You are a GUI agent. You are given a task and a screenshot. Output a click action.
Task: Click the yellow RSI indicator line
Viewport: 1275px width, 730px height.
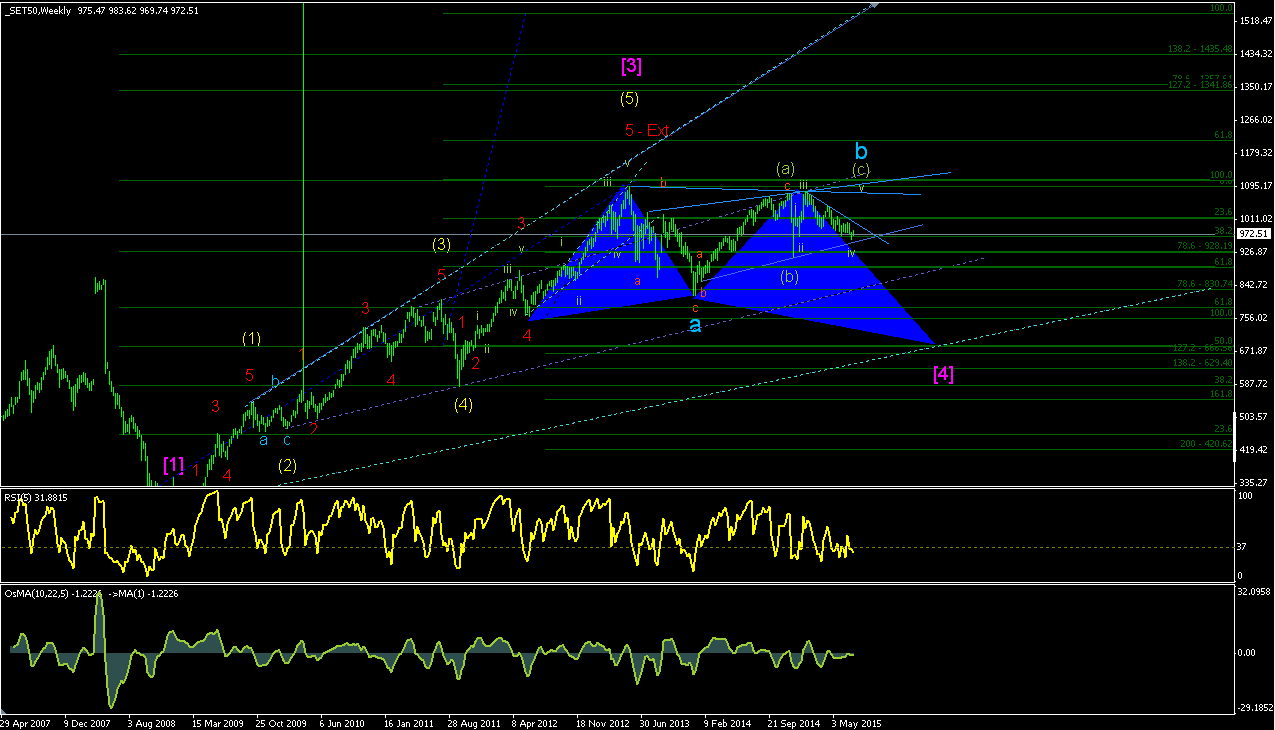[x=430, y=535]
